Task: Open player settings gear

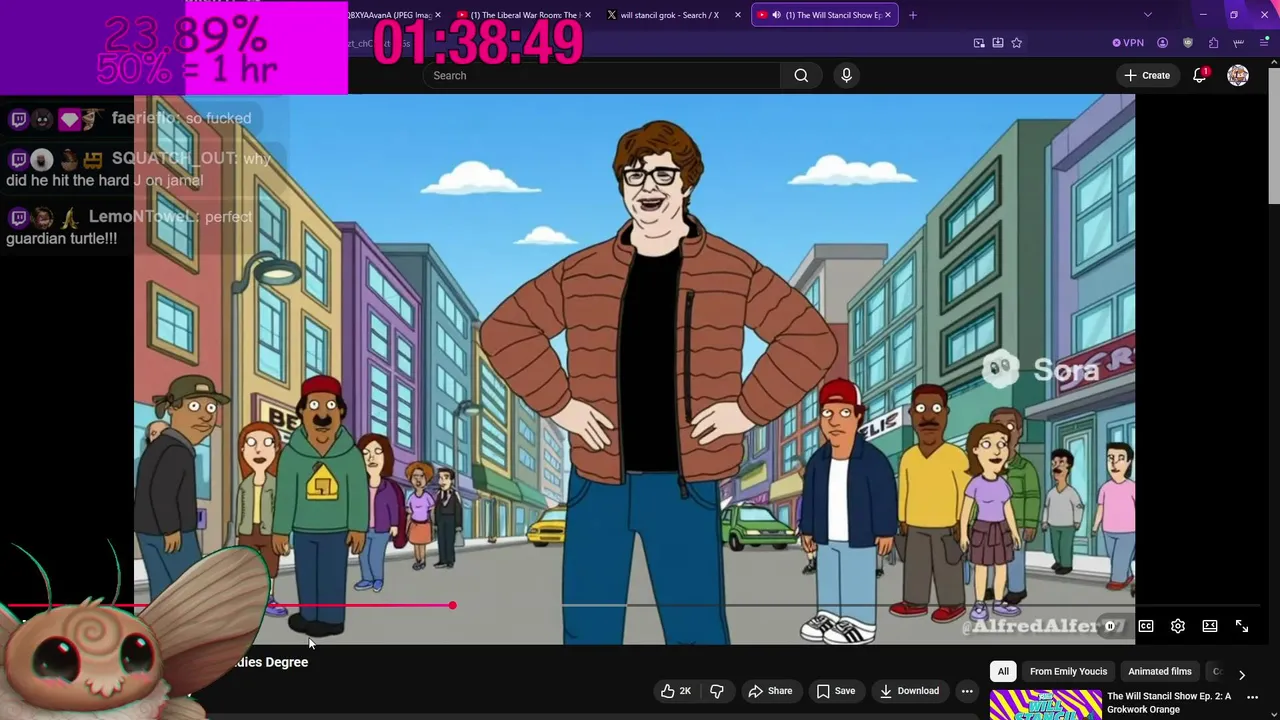Action: click(x=1178, y=626)
